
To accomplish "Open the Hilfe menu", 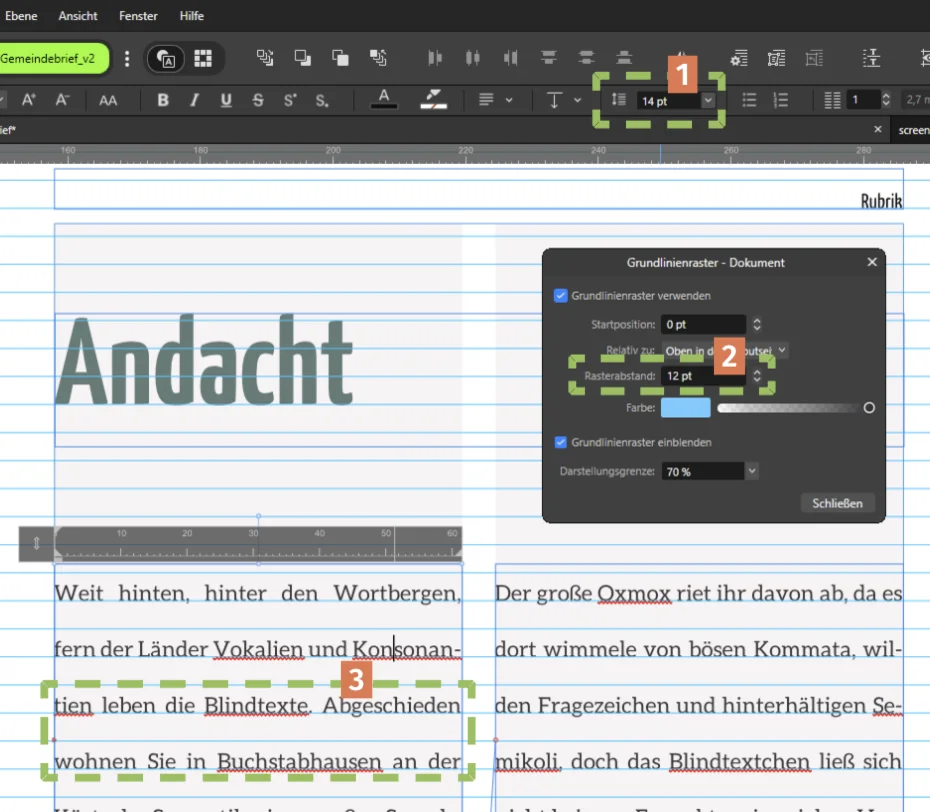I will (x=192, y=16).
